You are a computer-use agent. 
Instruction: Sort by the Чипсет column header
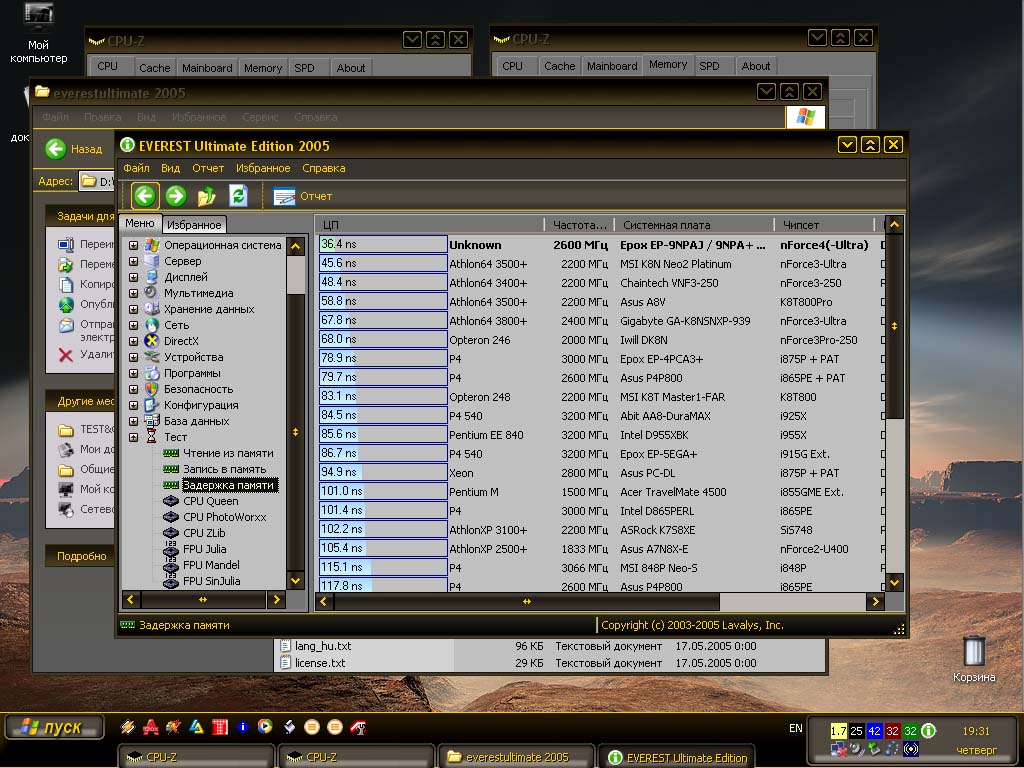[825, 225]
